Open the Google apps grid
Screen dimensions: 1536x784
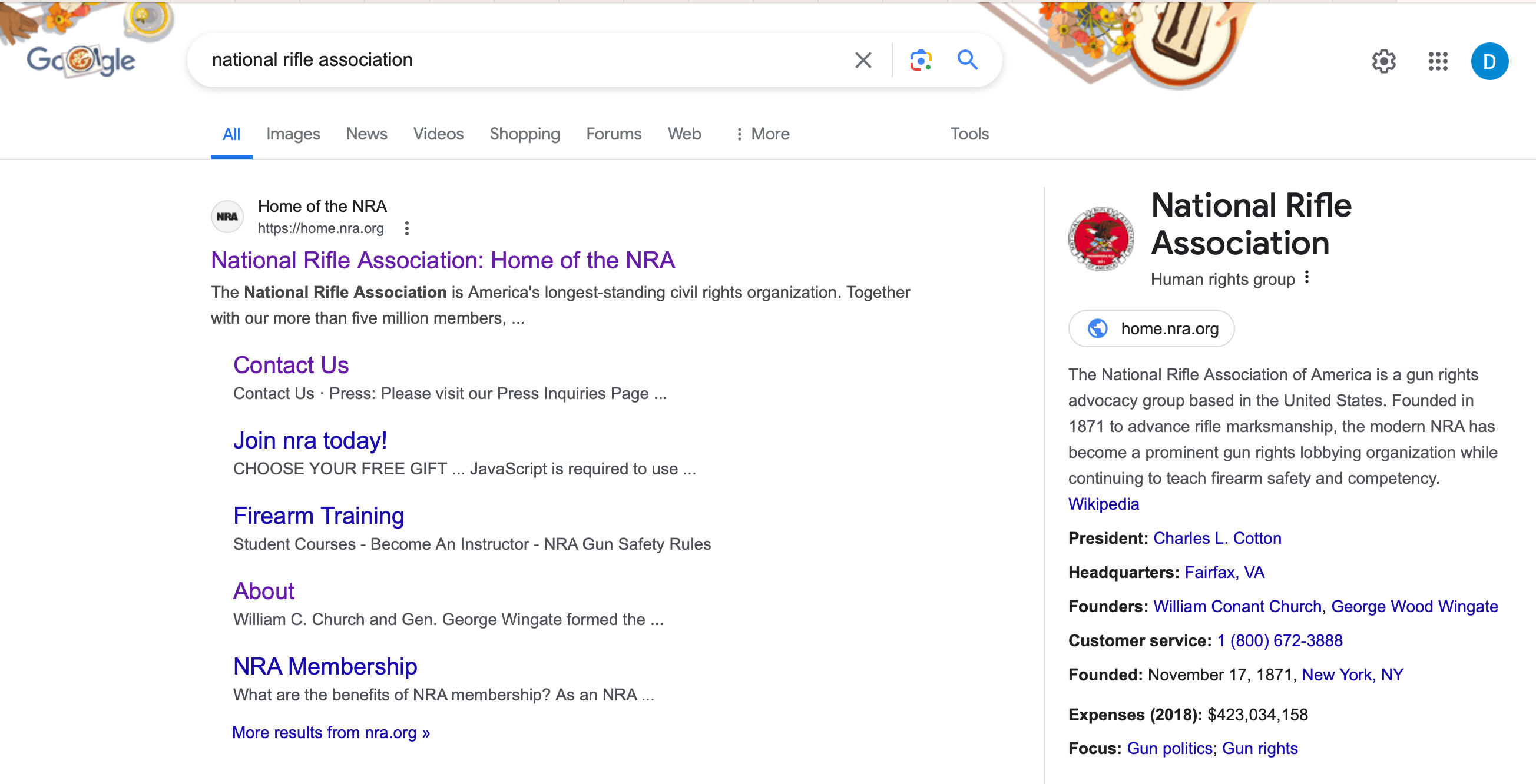[1438, 61]
